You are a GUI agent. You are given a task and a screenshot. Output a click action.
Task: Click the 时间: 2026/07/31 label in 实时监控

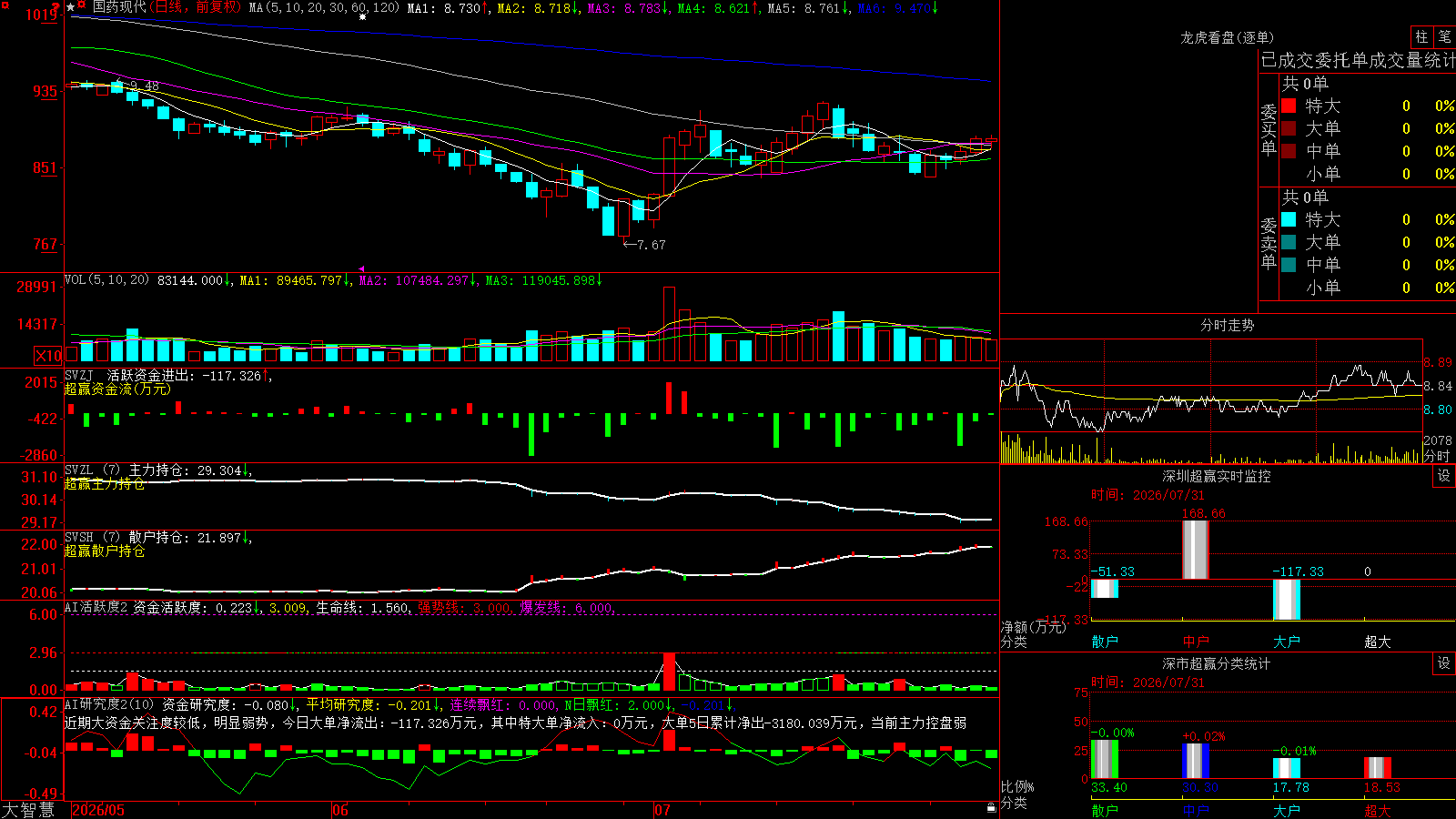[x=1148, y=495]
